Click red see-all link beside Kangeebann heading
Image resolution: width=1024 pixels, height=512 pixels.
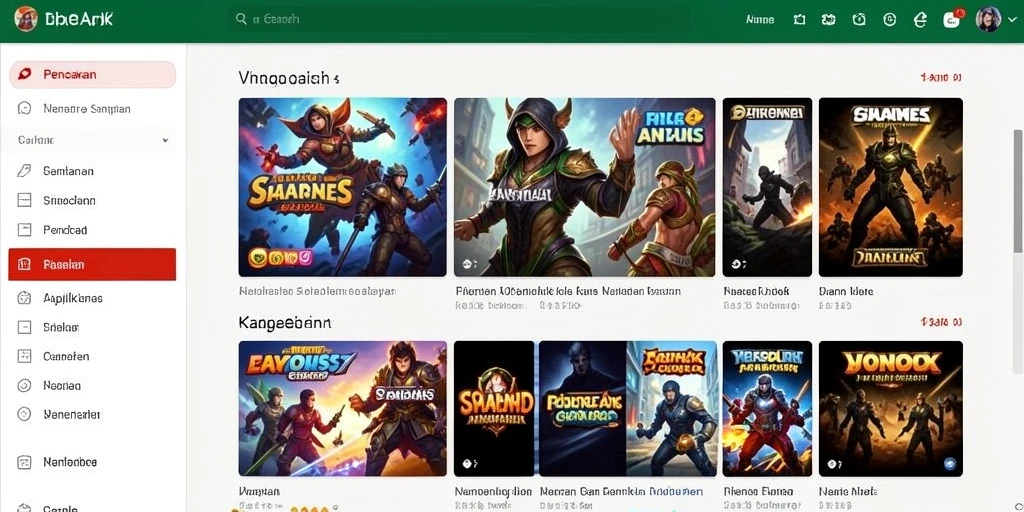coord(940,322)
